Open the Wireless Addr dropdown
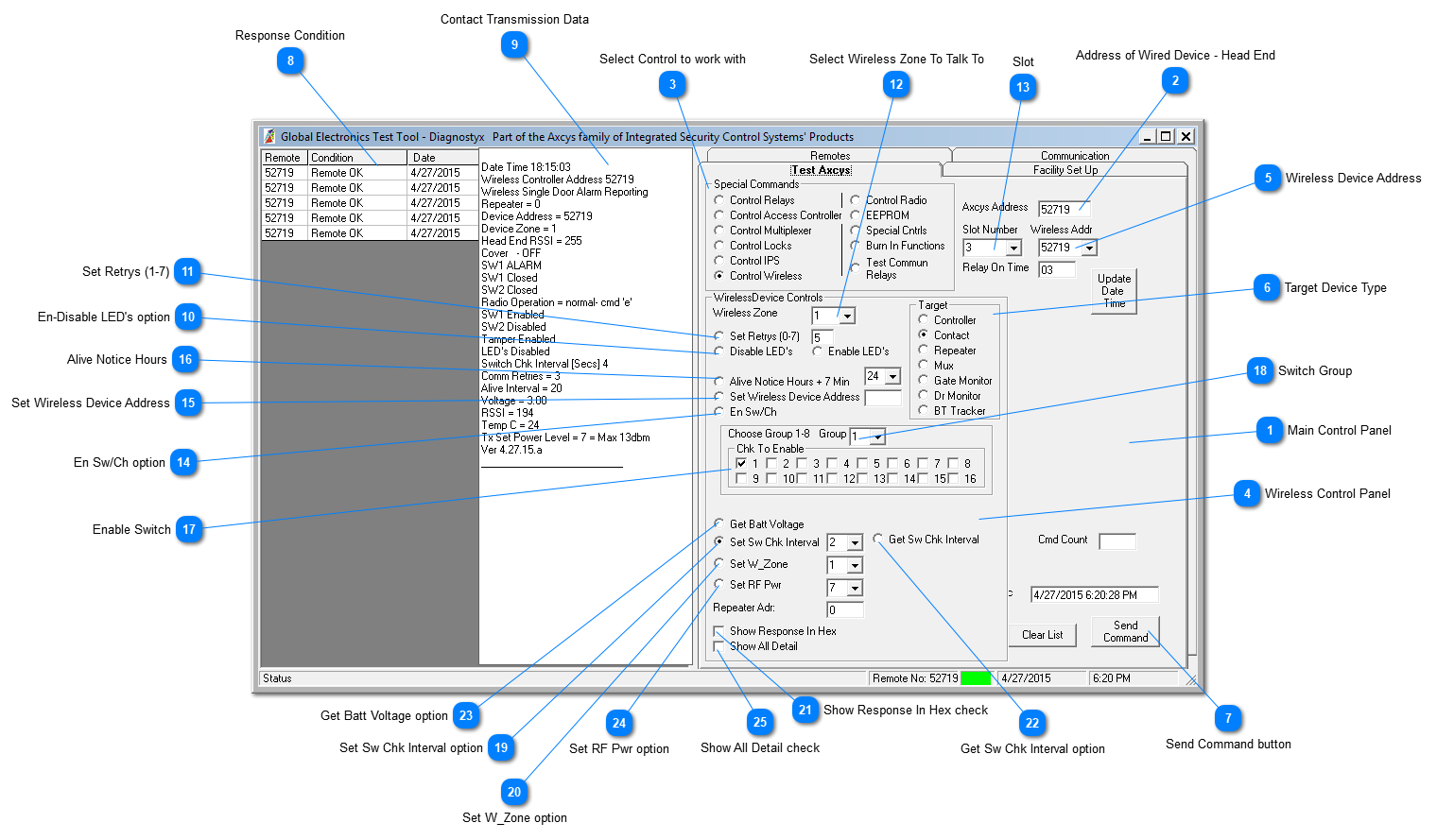This screenshot has height=840, width=1437. 1090,249
